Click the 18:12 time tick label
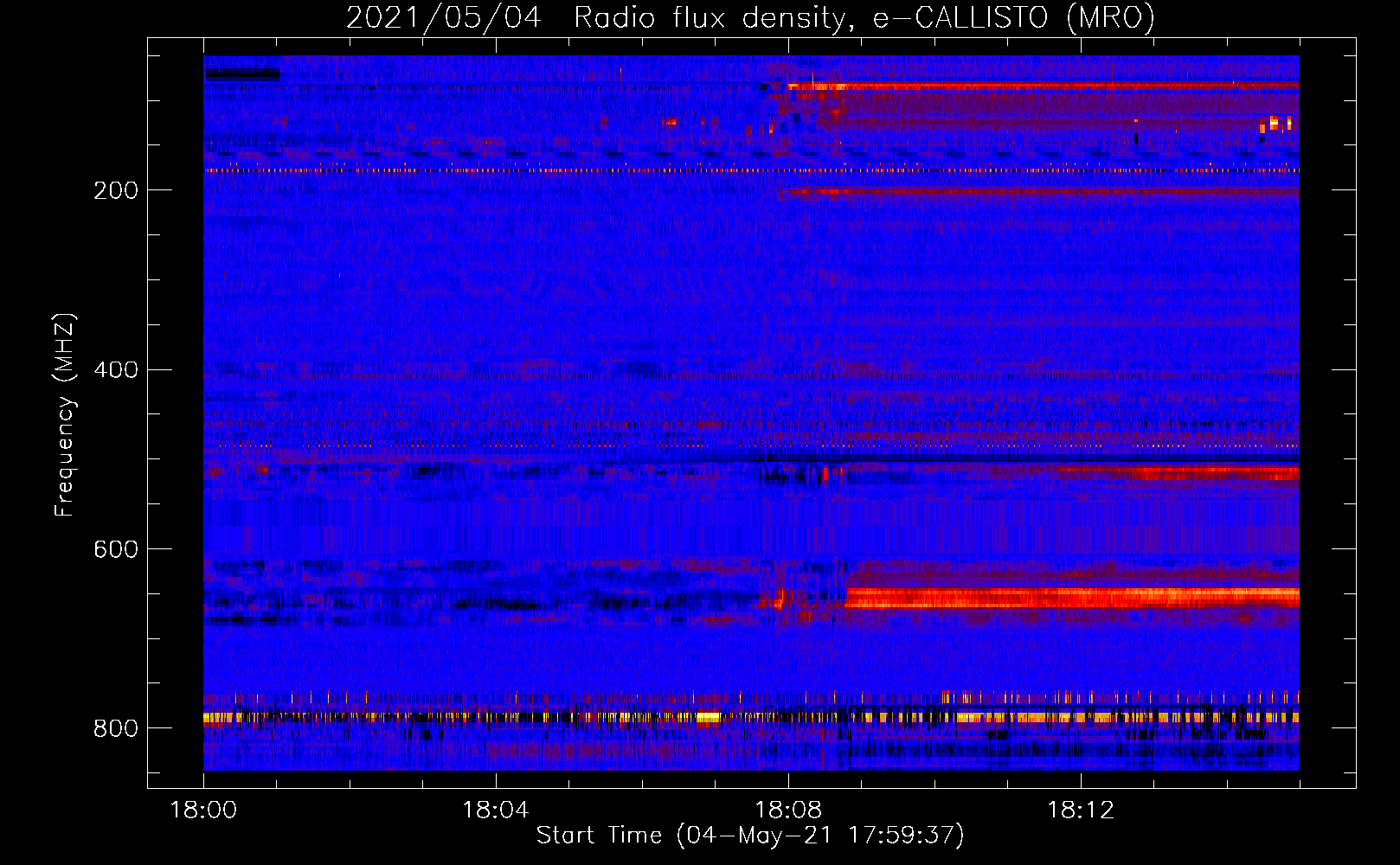 tap(1081, 811)
